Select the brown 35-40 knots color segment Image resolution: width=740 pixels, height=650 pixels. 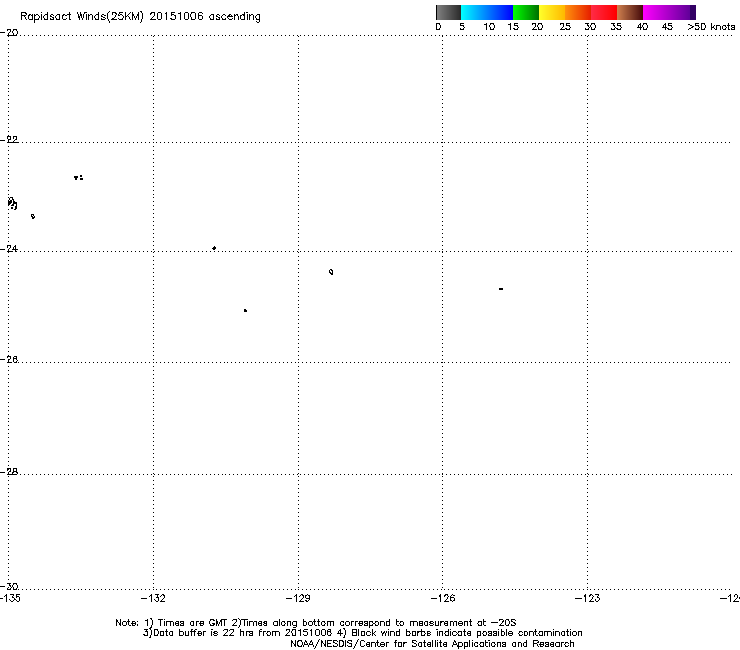(x=630, y=12)
